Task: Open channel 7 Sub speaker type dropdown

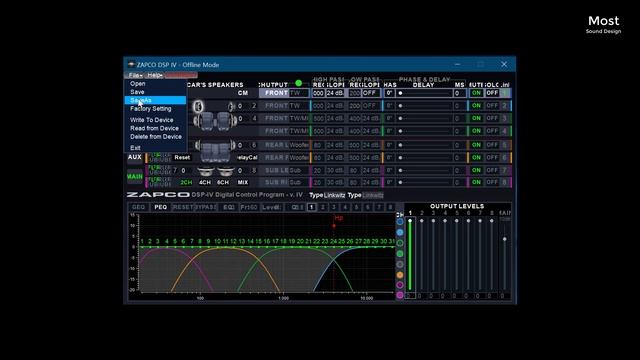Action: coord(299,170)
